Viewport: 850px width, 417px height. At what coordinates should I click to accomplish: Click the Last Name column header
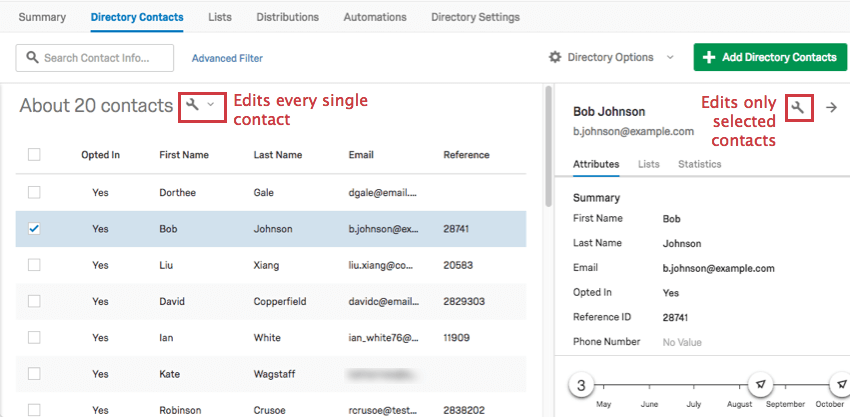click(x=278, y=155)
